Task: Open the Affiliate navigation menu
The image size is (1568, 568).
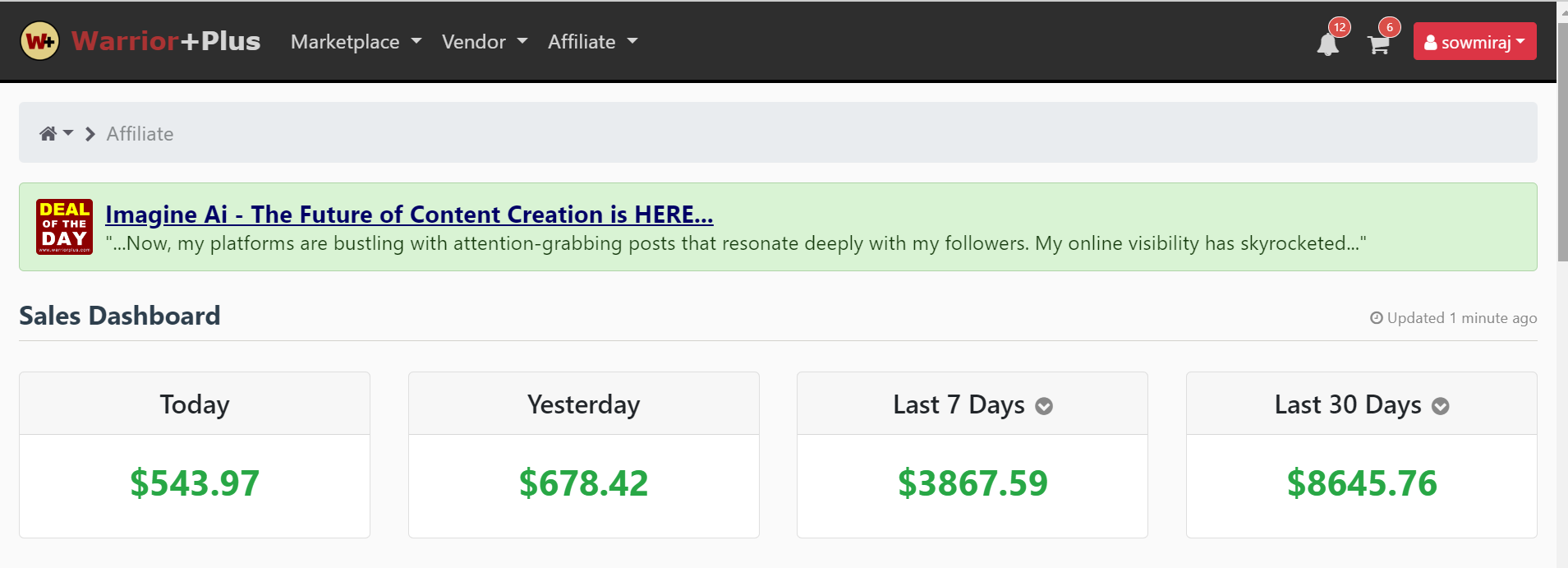Action: pos(592,42)
